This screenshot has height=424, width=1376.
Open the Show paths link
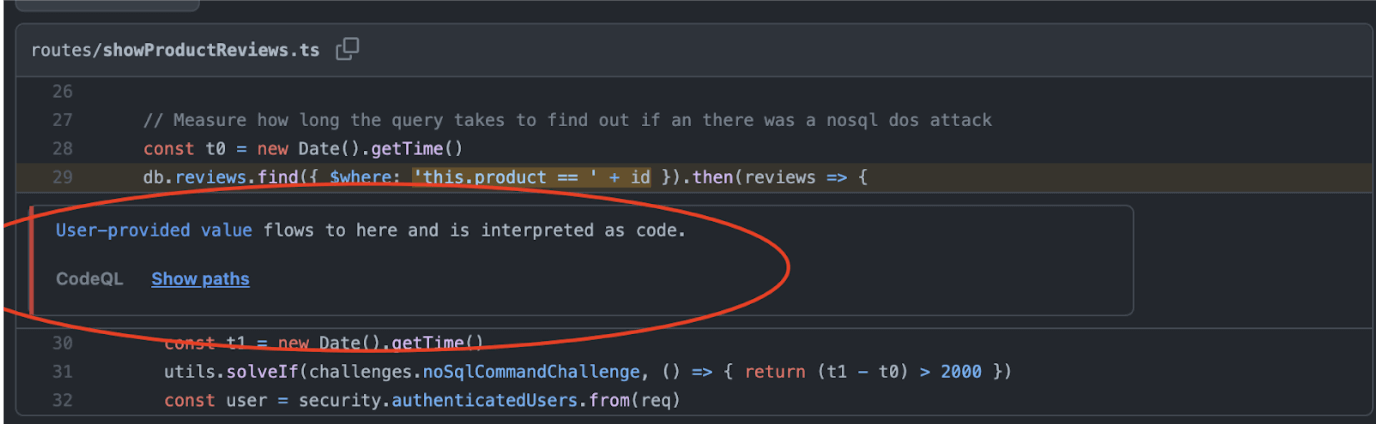pyautogui.click(x=200, y=279)
